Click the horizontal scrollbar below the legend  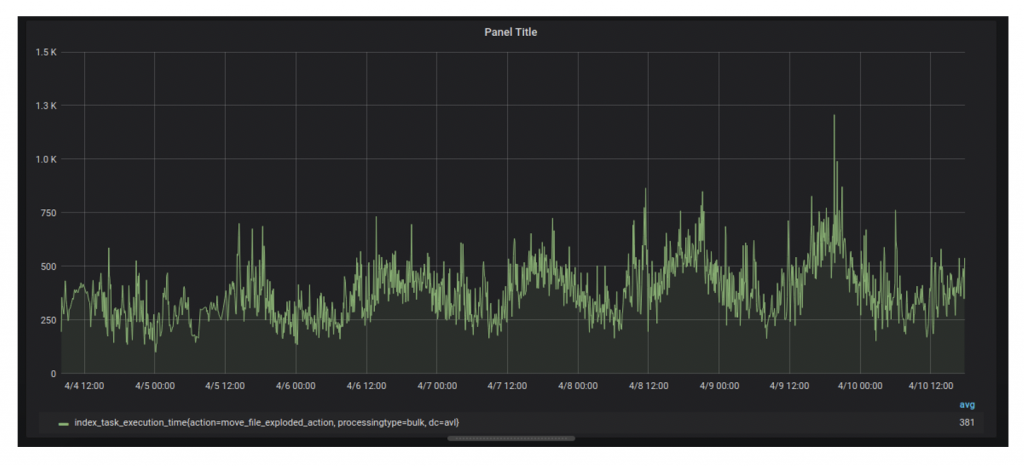coord(511,438)
